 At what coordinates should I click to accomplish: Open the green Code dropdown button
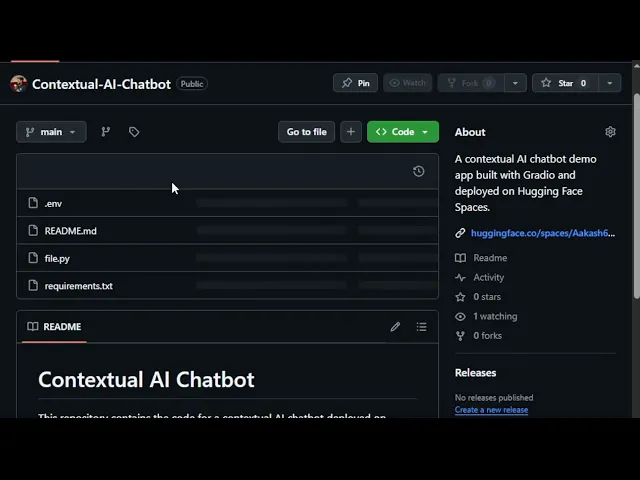tap(403, 132)
